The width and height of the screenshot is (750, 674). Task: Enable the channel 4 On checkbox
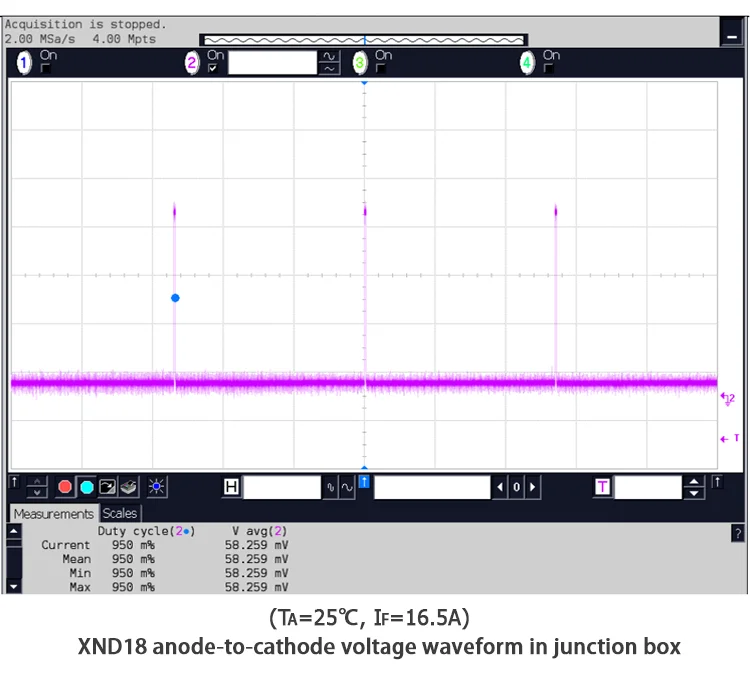tap(548, 70)
